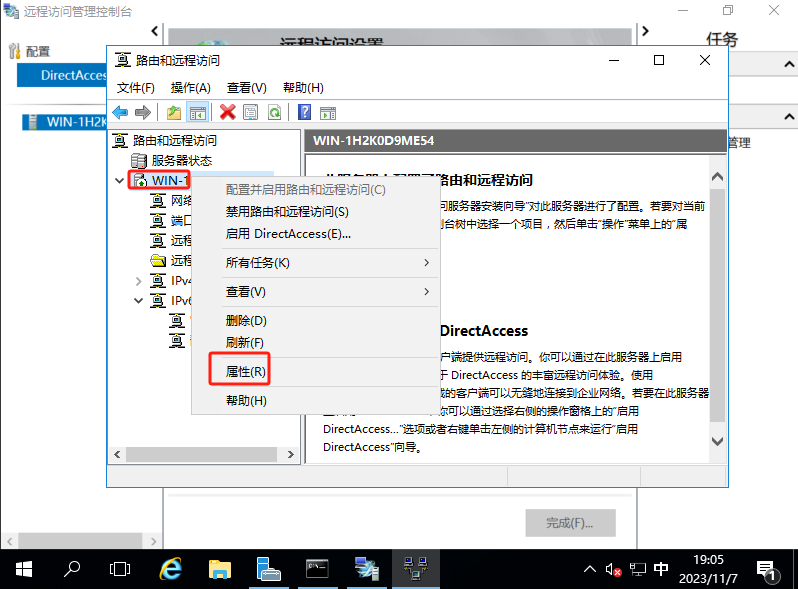
Task: Open taskbar Search magnifier
Action: [72, 569]
